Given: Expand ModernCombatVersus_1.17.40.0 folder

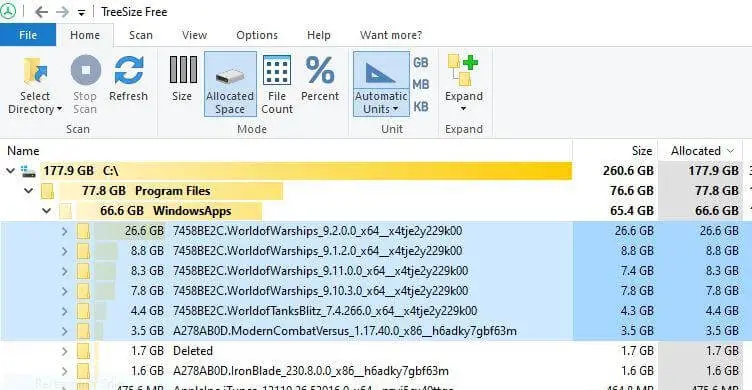Looking at the screenshot, I should (65, 331).
